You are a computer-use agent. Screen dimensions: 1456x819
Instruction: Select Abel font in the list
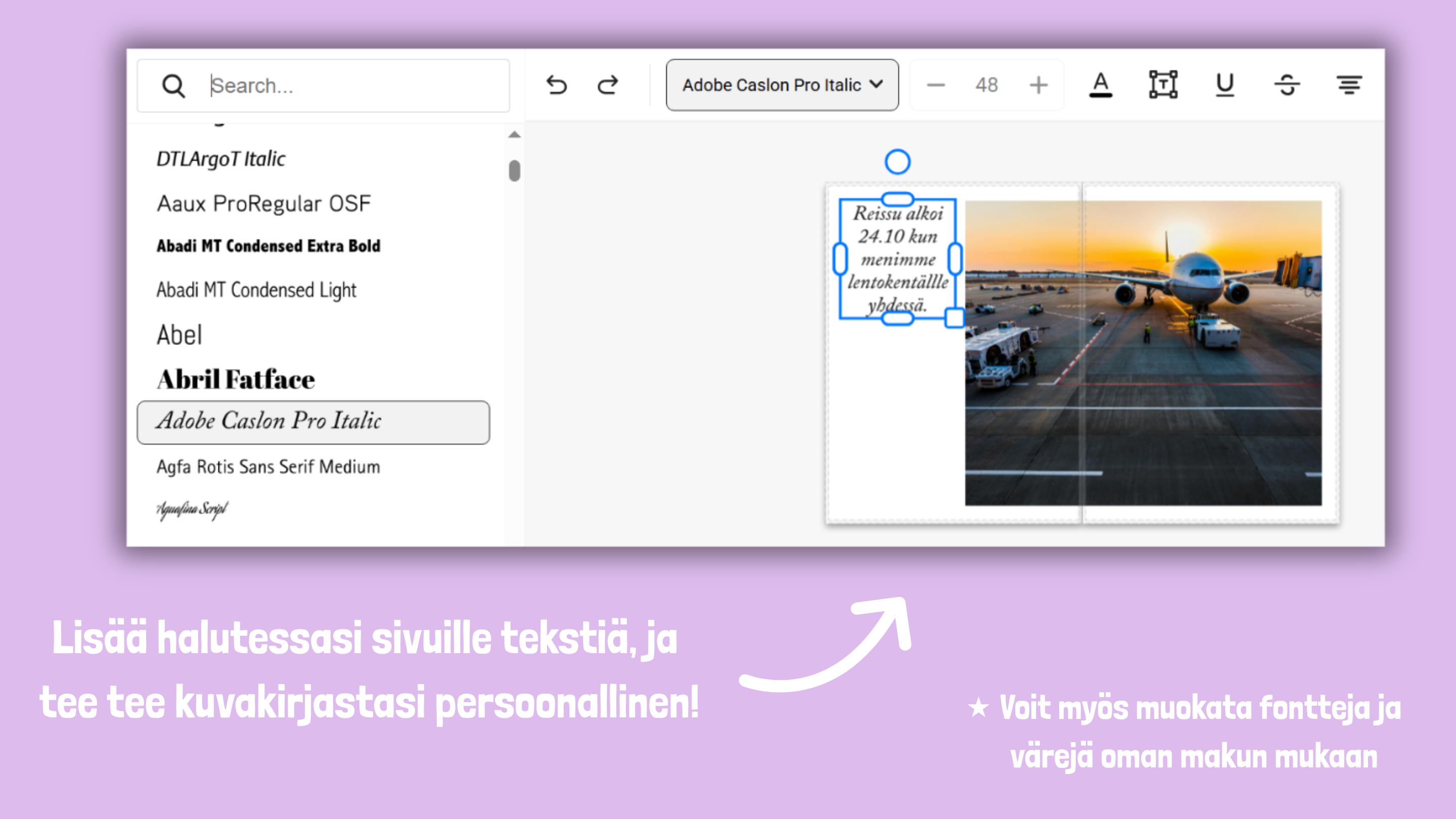point(179,335)
